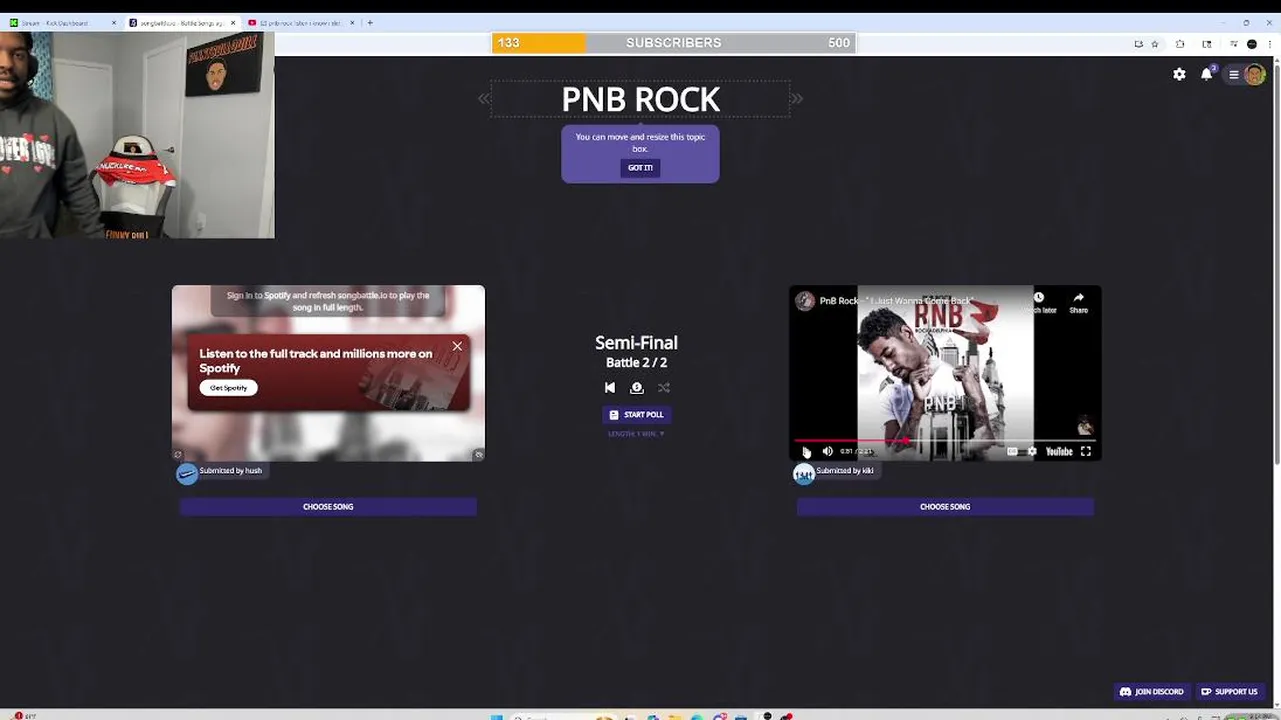Click the subscribers goal progress bar
This screenshot has width=1281, height=720.
click(x=673, y=43)
